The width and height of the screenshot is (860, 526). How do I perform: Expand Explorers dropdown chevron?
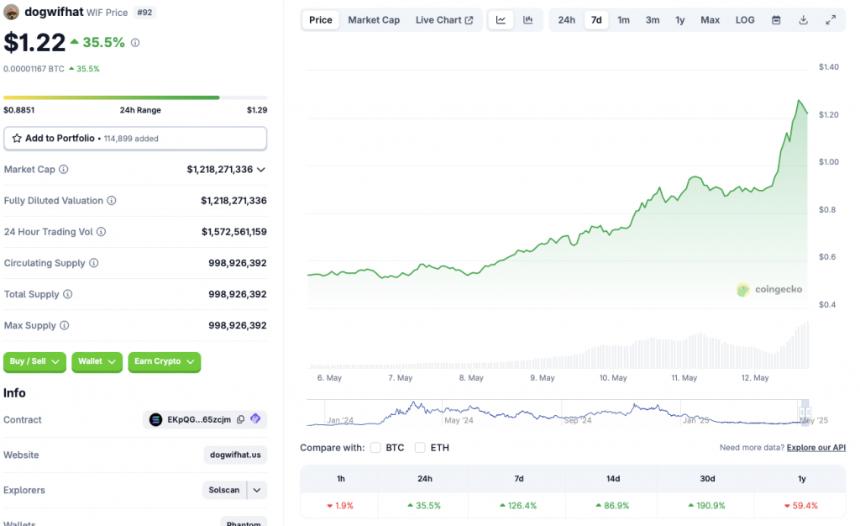click(x=257, y=490)
